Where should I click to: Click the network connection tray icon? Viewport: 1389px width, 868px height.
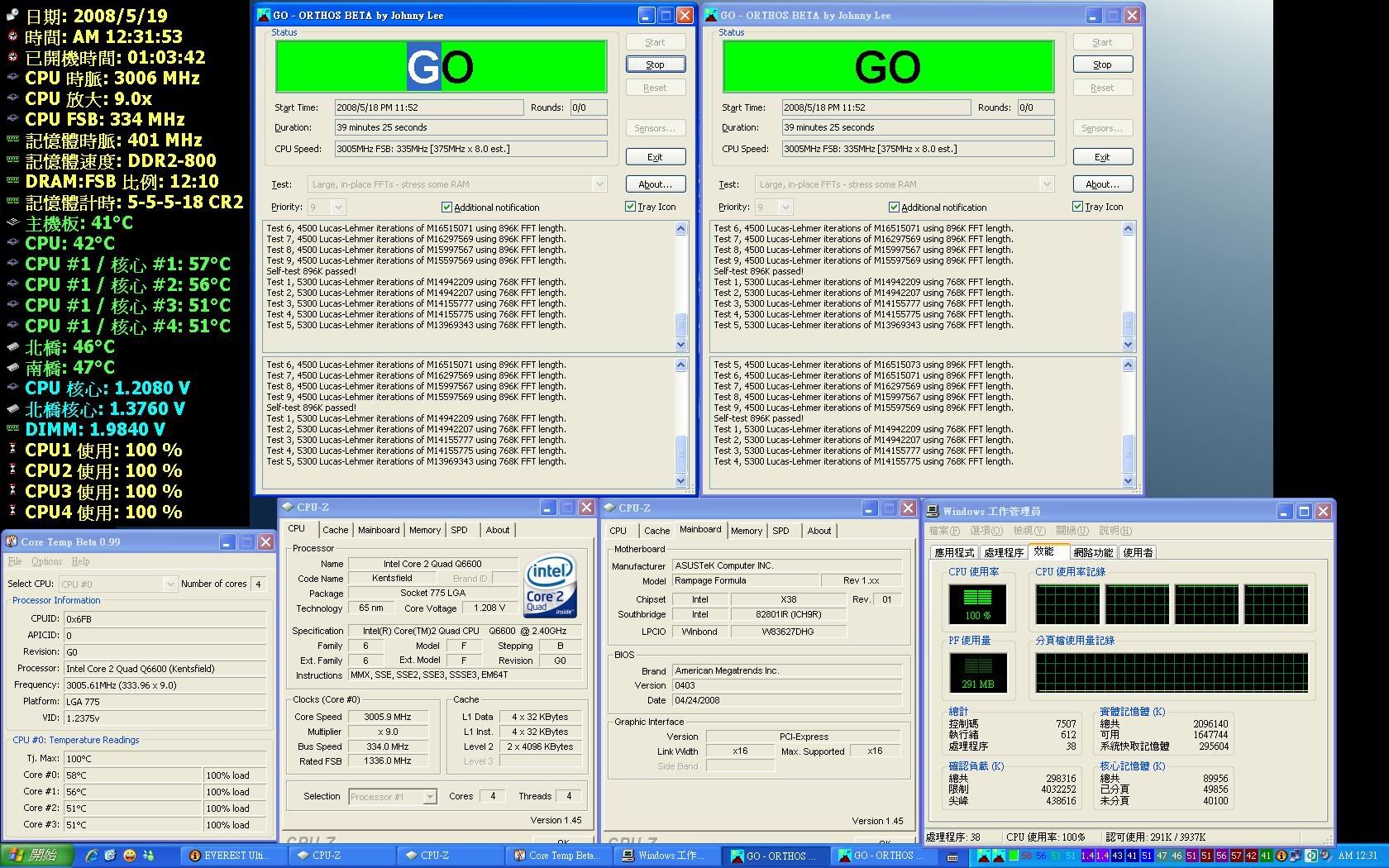pos(1296,856)
